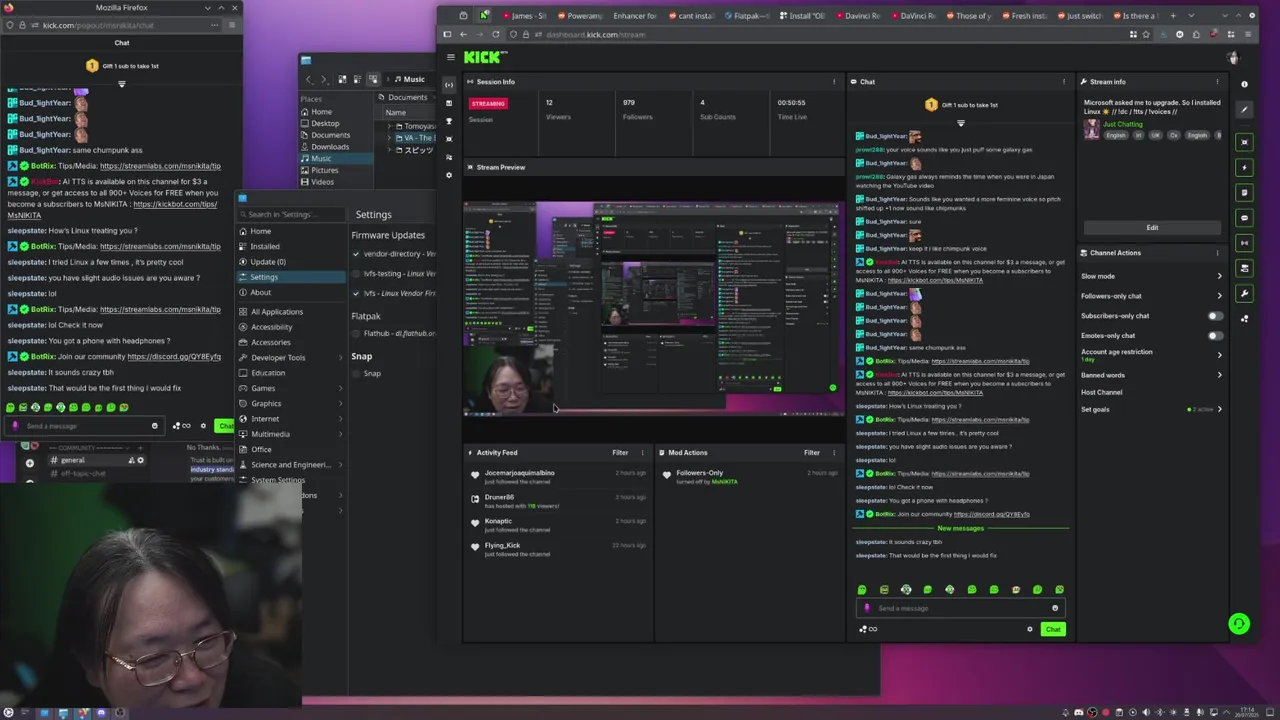Click the New messages divider in chat
The width and height of the screenshot is (1280, 720).
[x=960, y=528]
